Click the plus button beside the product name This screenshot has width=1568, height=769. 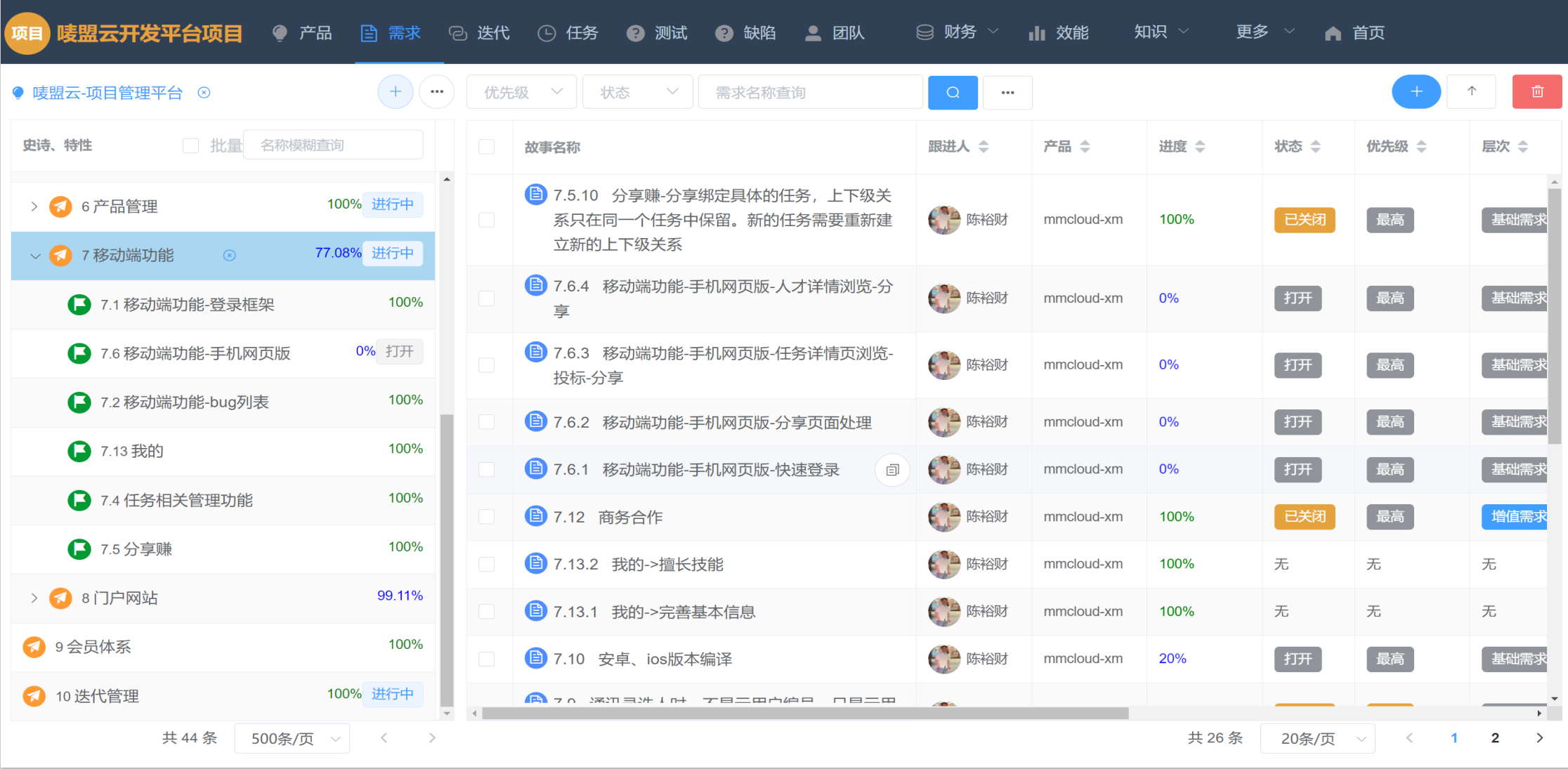point(396,92)
